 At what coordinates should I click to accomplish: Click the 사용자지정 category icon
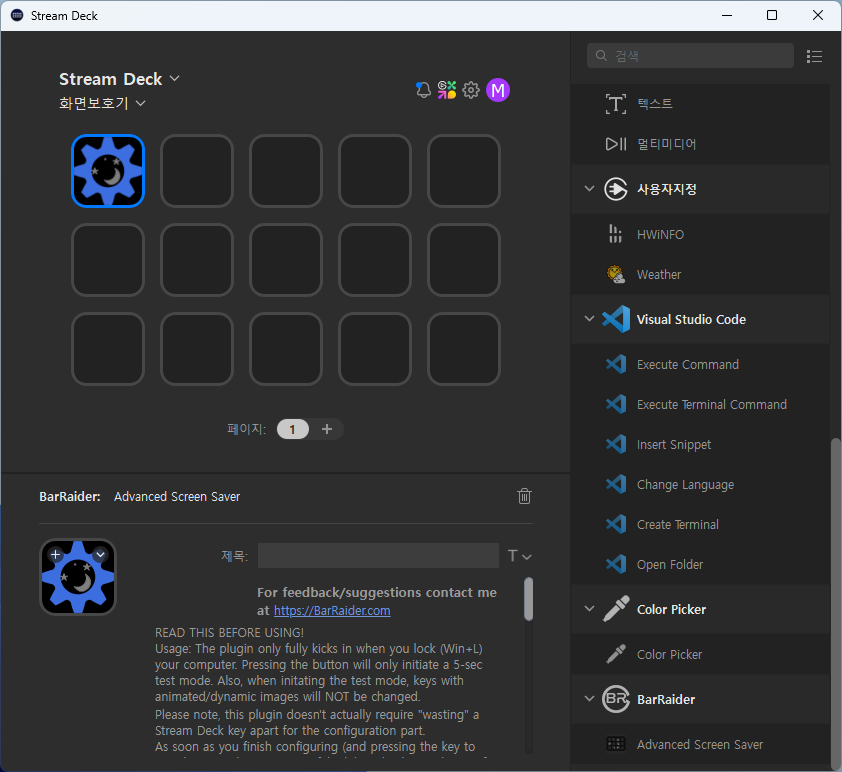point(615,189)
